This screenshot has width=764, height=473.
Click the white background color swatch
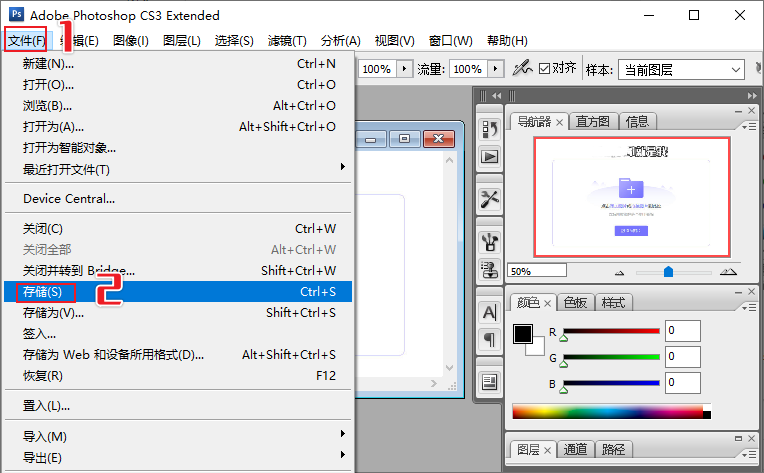pos(537,349)
